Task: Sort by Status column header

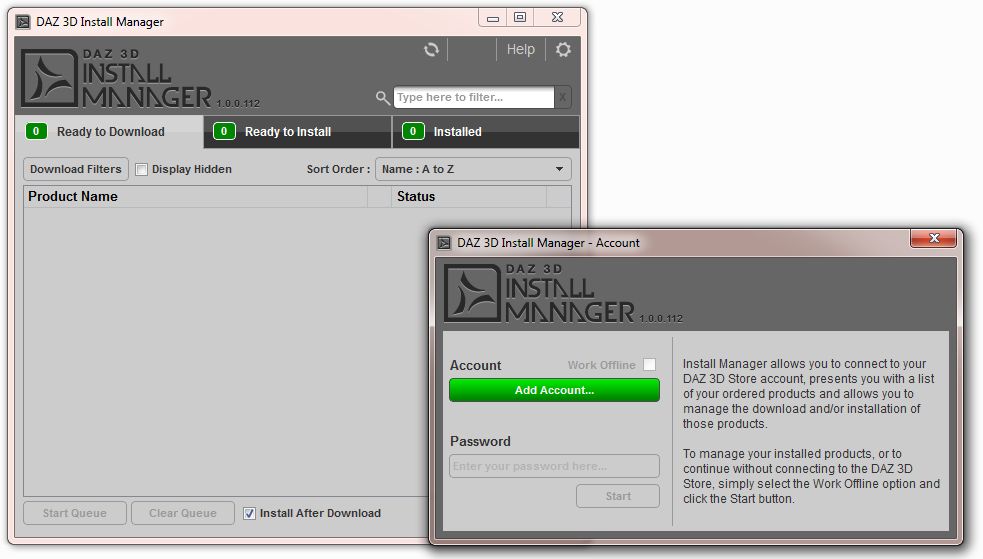Action: [x=468, y=197]
